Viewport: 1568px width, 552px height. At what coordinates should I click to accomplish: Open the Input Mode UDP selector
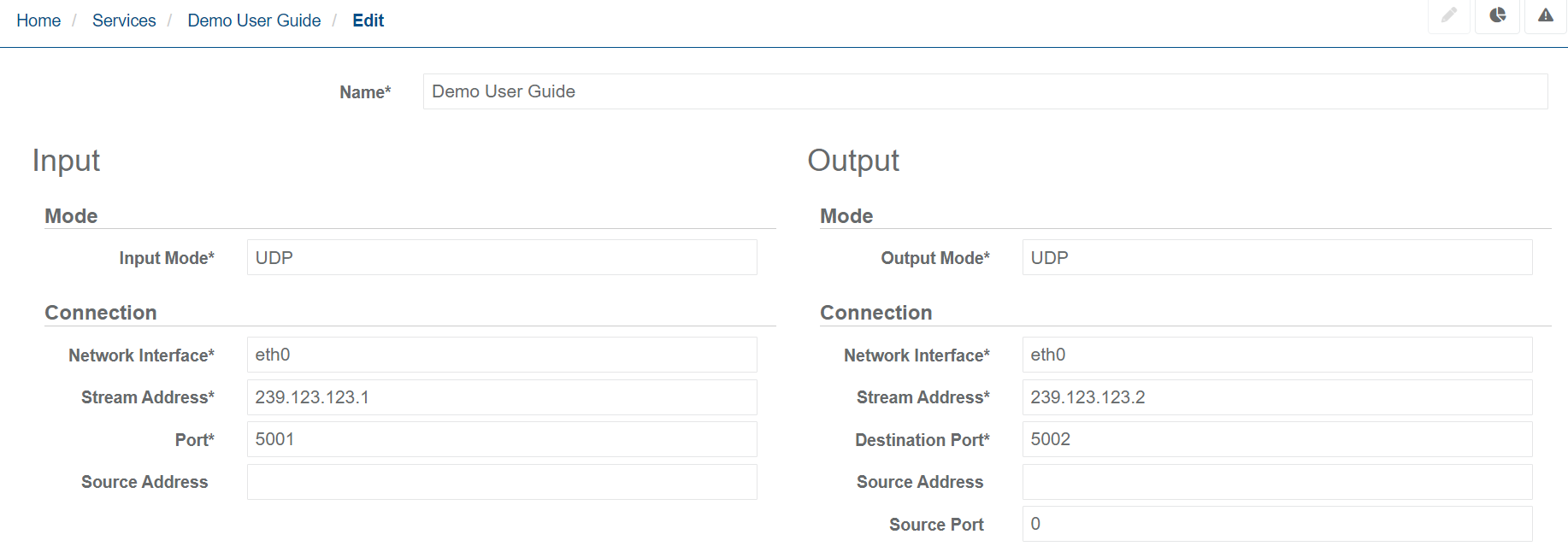(501, 257)
